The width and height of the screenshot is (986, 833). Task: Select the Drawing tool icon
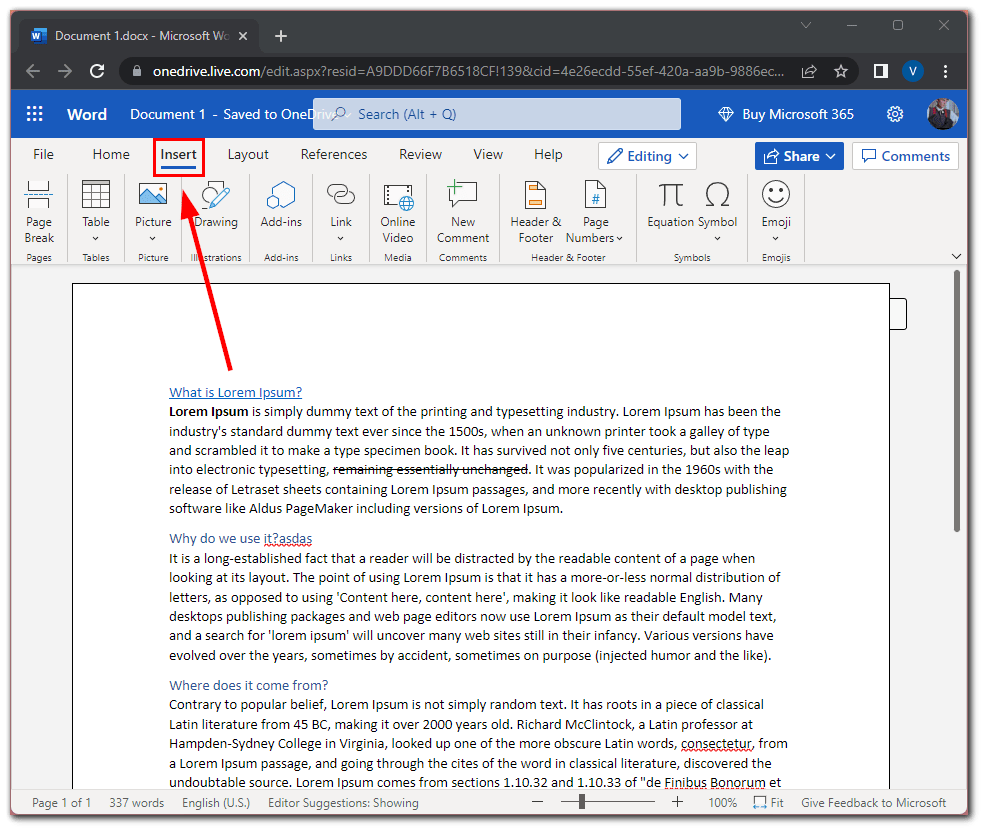tap(216, 194)
